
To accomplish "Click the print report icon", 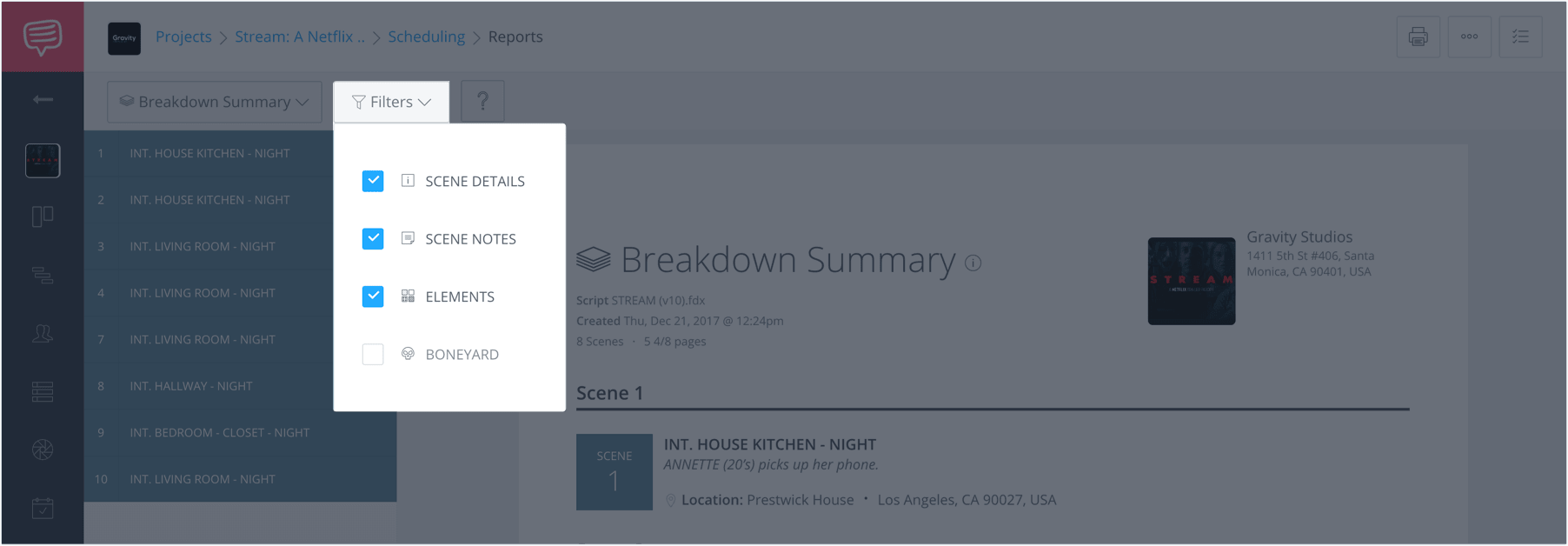I will coord(1418,37).
